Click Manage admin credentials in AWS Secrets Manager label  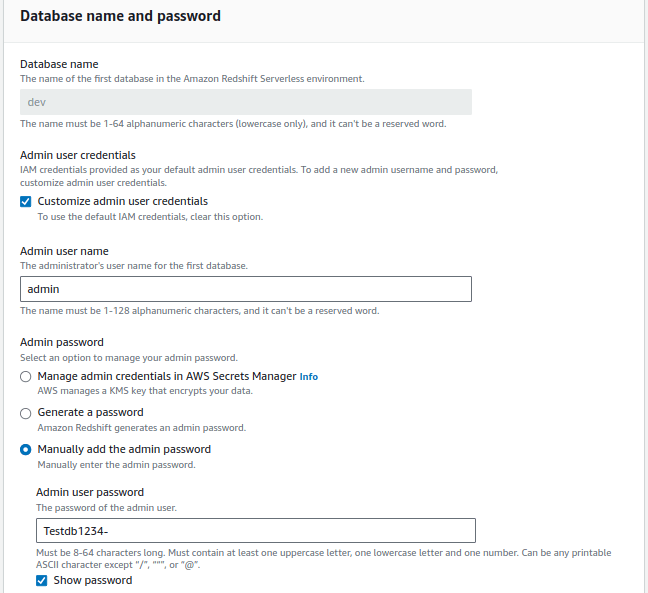point(166,376)
